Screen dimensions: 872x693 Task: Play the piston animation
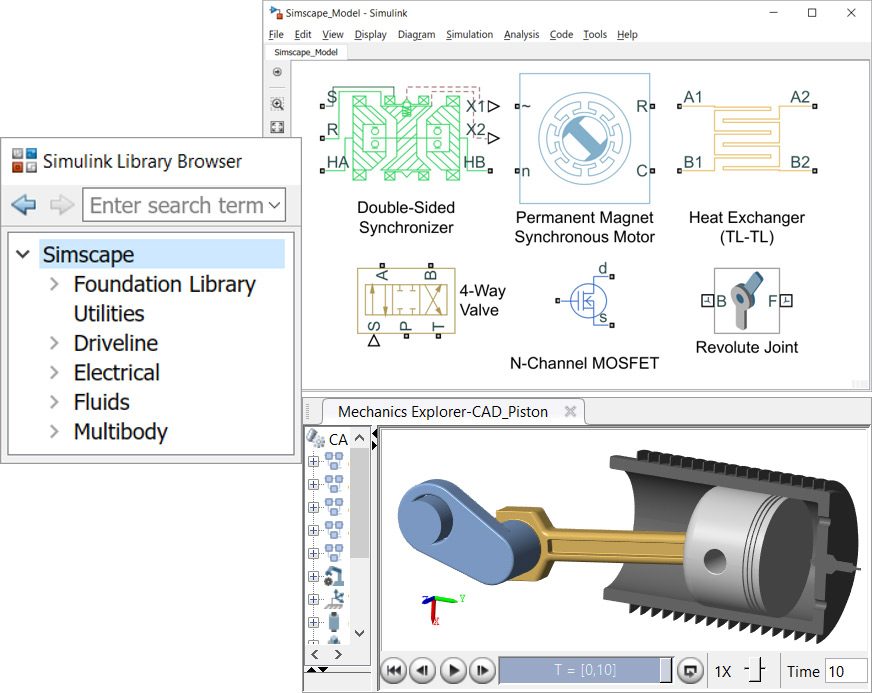453,670
